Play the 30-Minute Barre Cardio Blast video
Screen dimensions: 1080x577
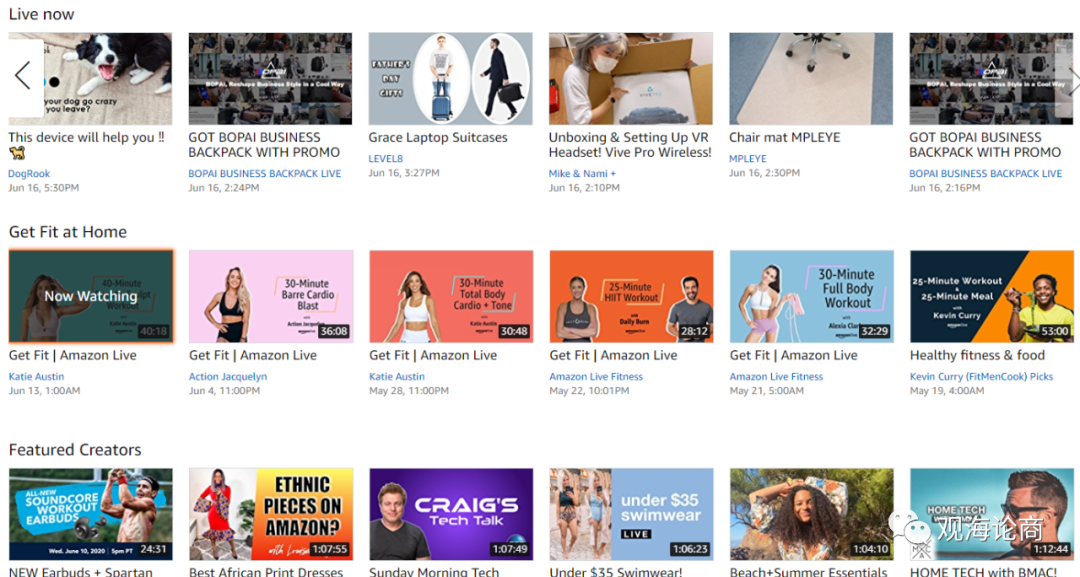pyautogui.click(x=271, y=296)
